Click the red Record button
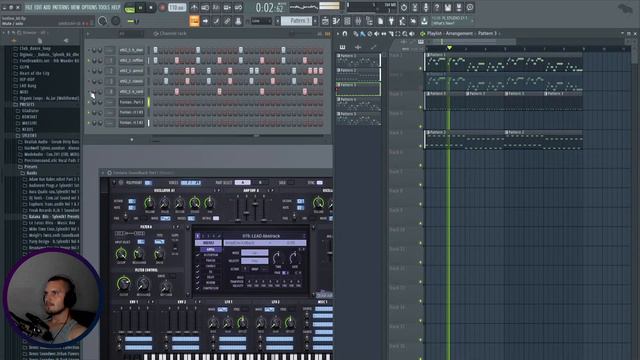 pos(162,8)
